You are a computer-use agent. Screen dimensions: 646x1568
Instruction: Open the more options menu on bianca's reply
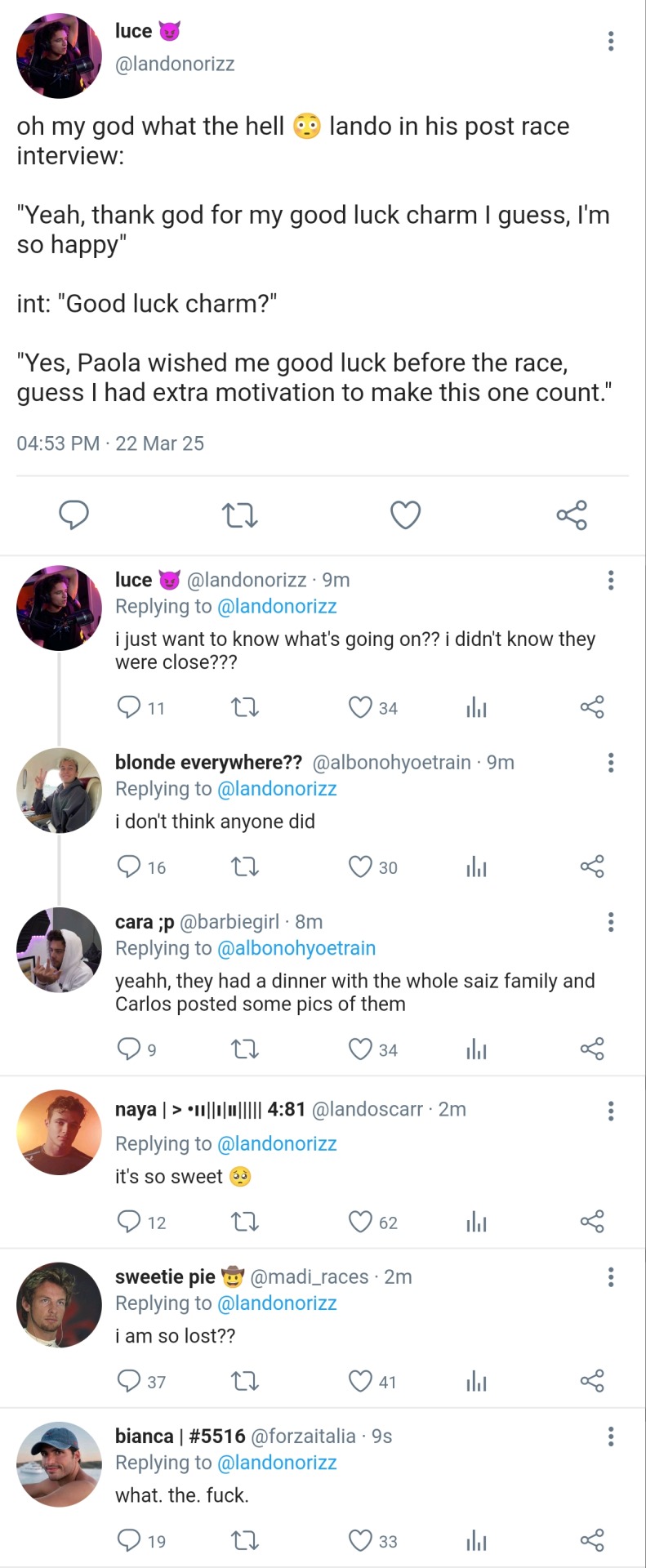tap(611, 1437)
